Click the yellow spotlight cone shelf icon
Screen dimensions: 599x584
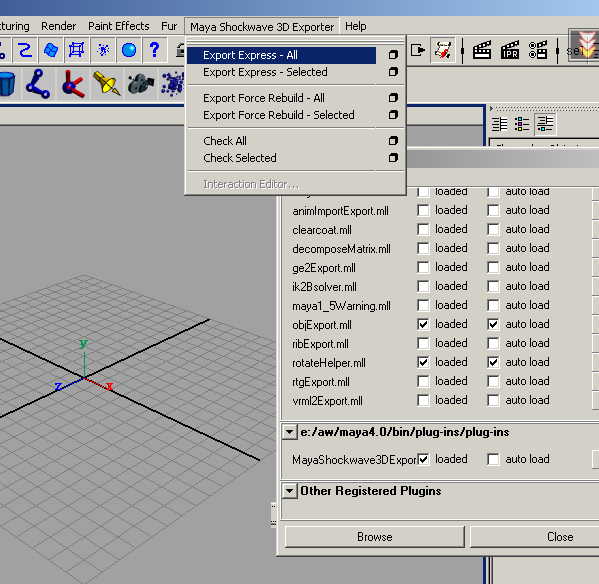coord(106,84)
